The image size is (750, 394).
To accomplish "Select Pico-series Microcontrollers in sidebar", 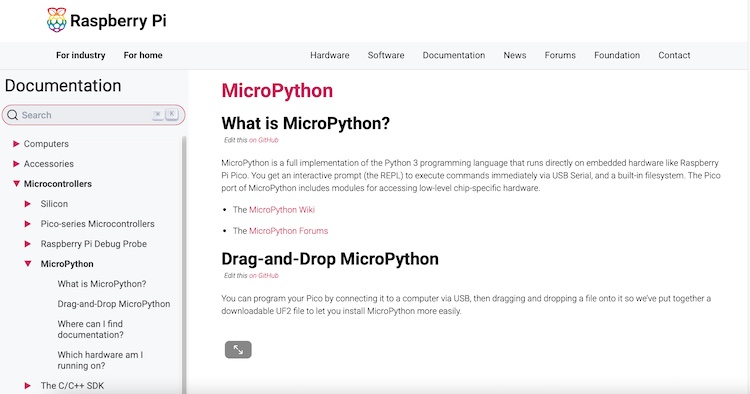I will 98,224.
